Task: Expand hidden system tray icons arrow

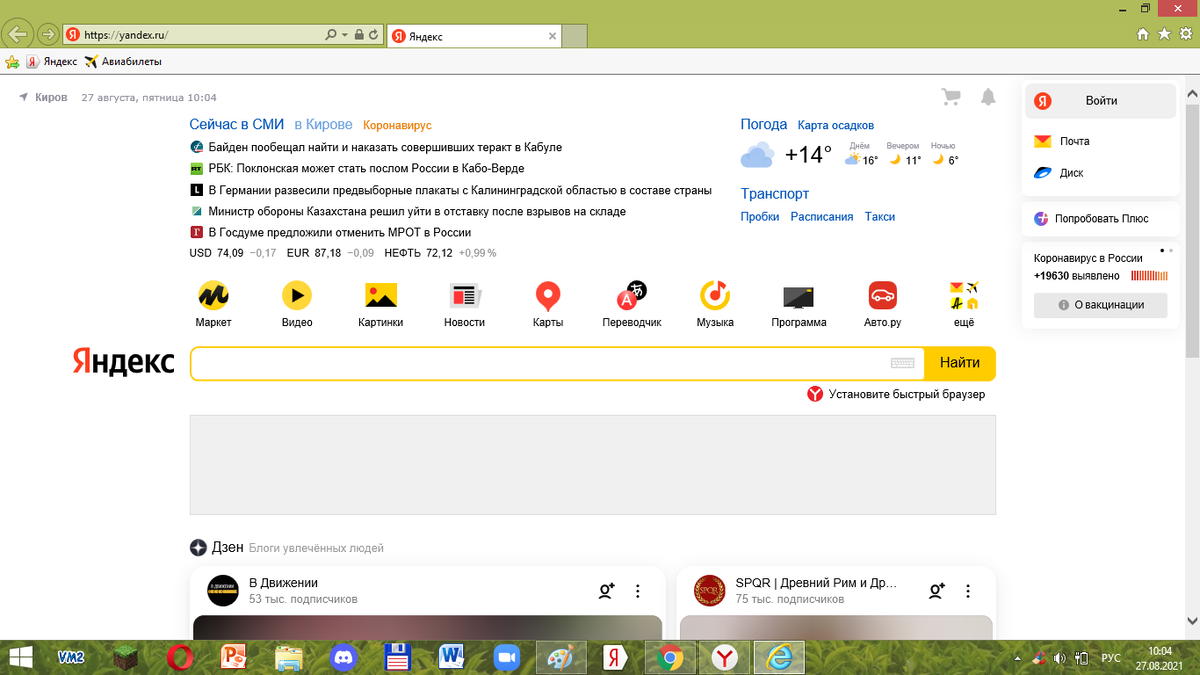Action: [1019, 657]
